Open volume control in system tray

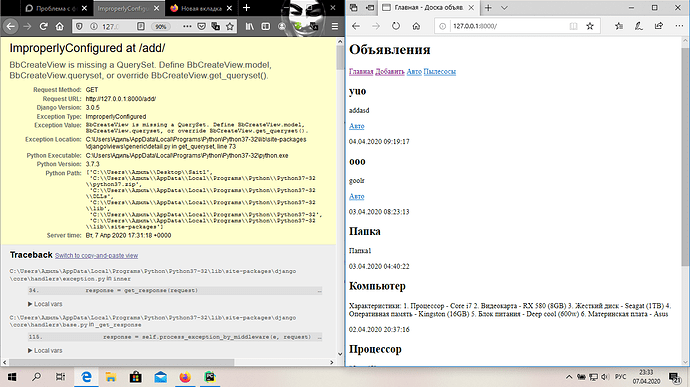pos(605,377)
